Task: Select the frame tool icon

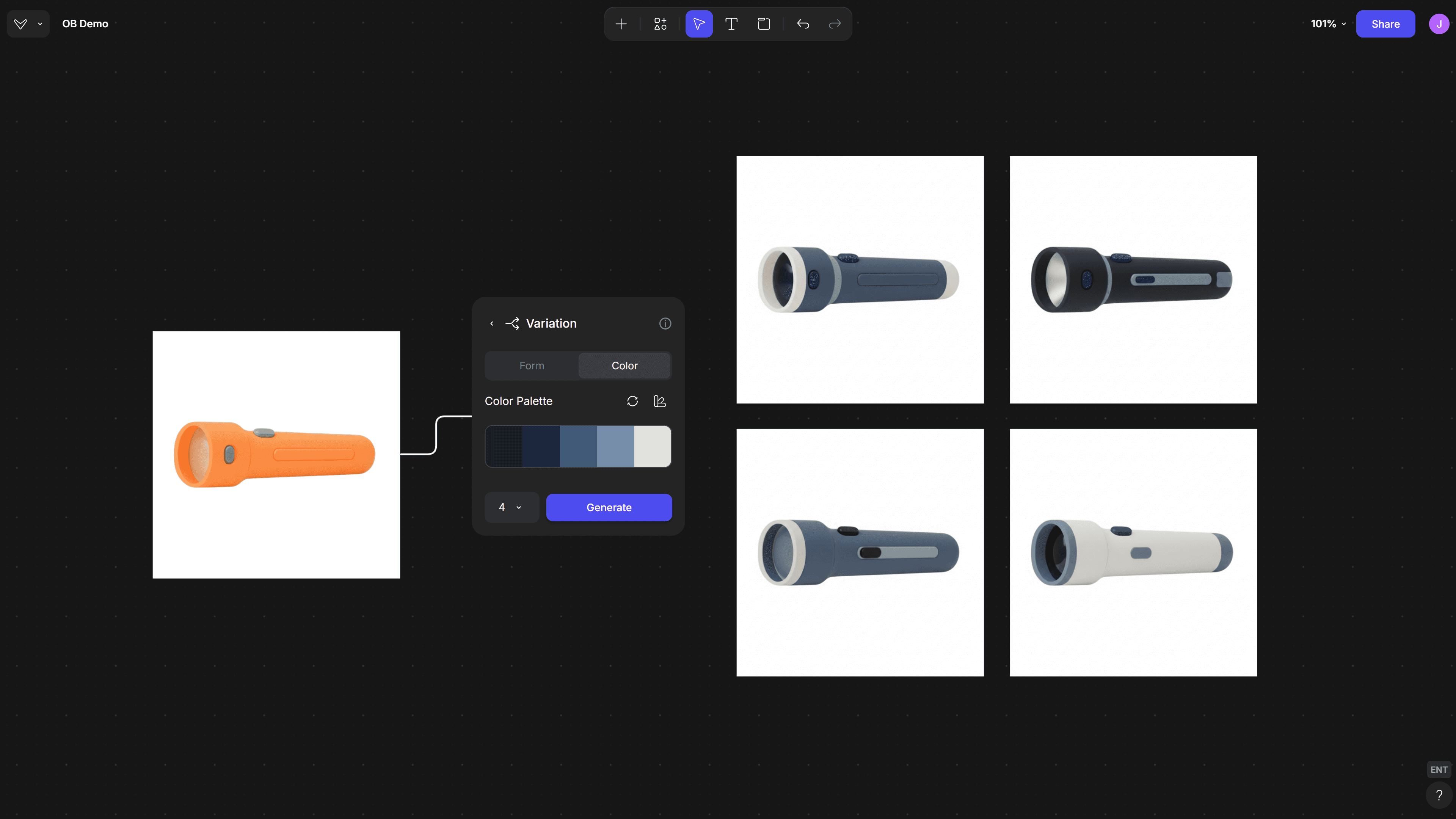Action: (764, 24)
